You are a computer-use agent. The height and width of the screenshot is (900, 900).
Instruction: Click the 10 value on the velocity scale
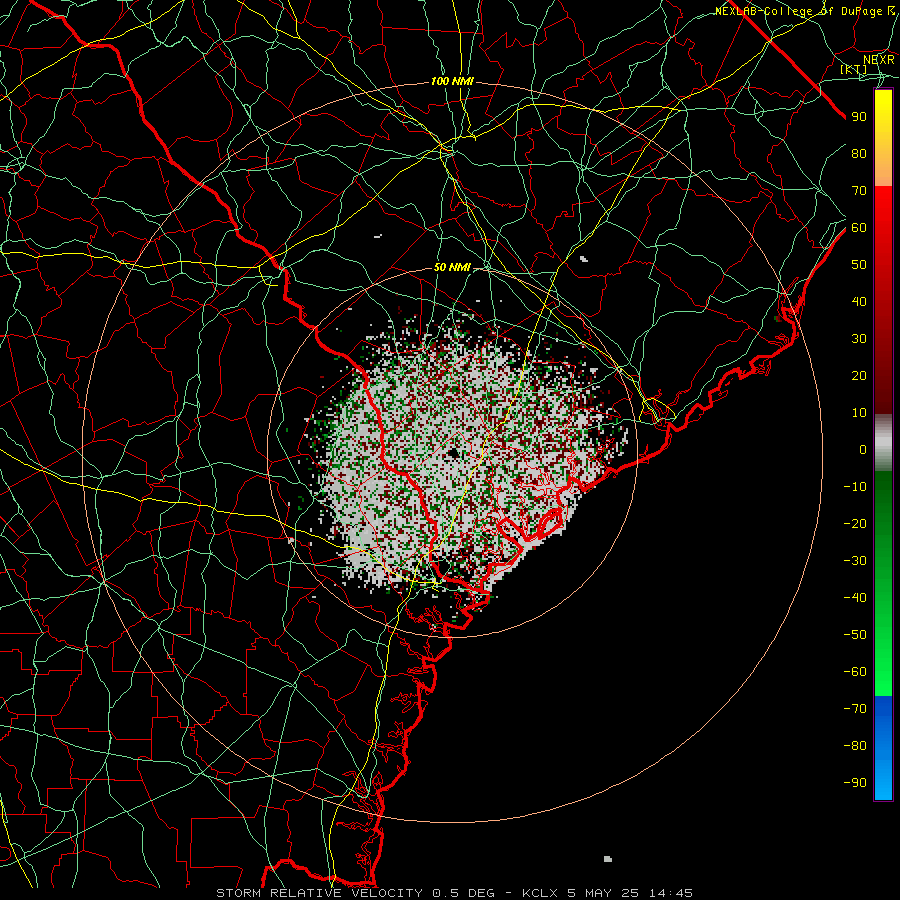859,413
